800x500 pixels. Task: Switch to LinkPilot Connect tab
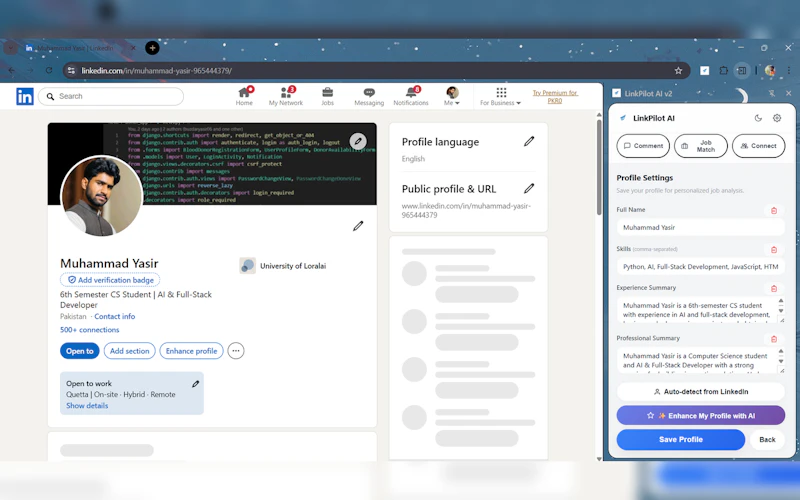point(758,146)
